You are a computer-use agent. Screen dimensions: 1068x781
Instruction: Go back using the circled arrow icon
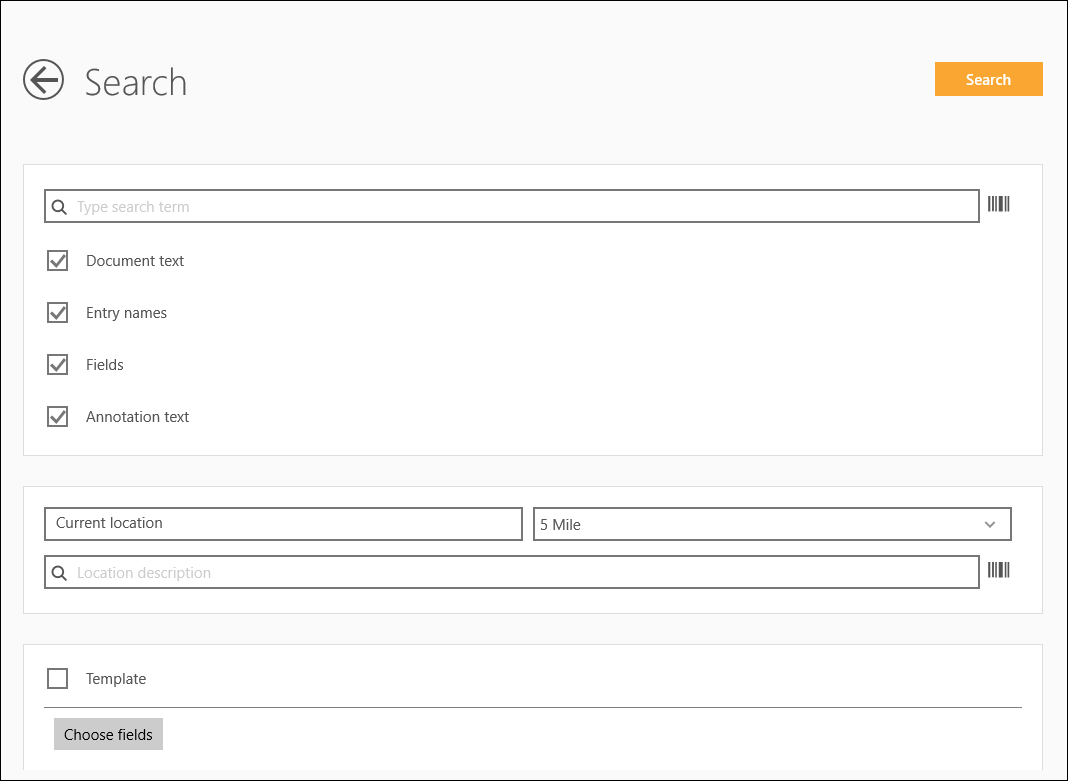[44, 80]
